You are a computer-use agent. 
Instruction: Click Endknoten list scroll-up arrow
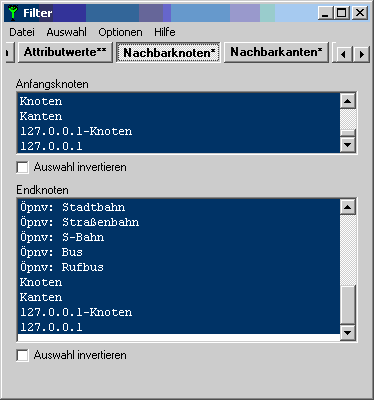click(x=348, y=207)
